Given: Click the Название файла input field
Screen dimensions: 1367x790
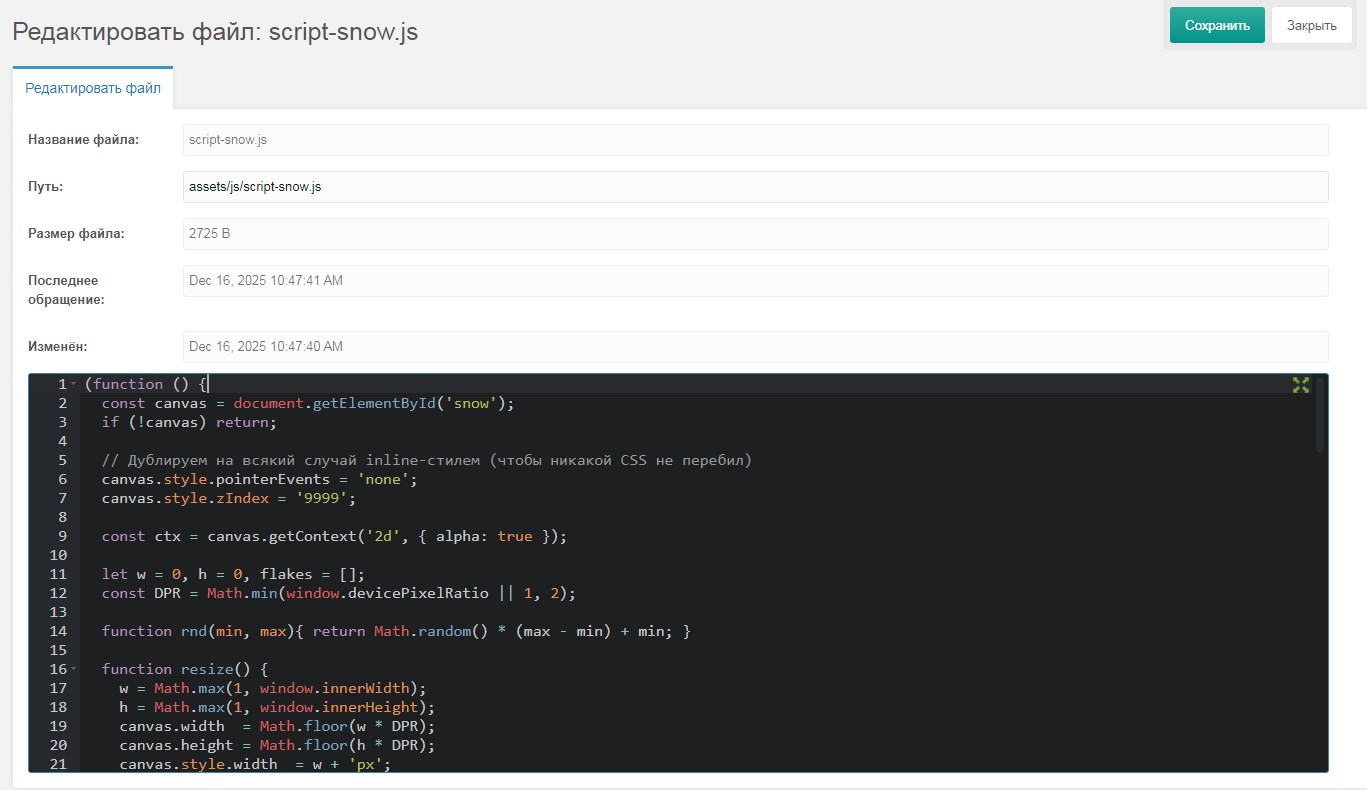Looking at the screenshot, I should 755,140.
